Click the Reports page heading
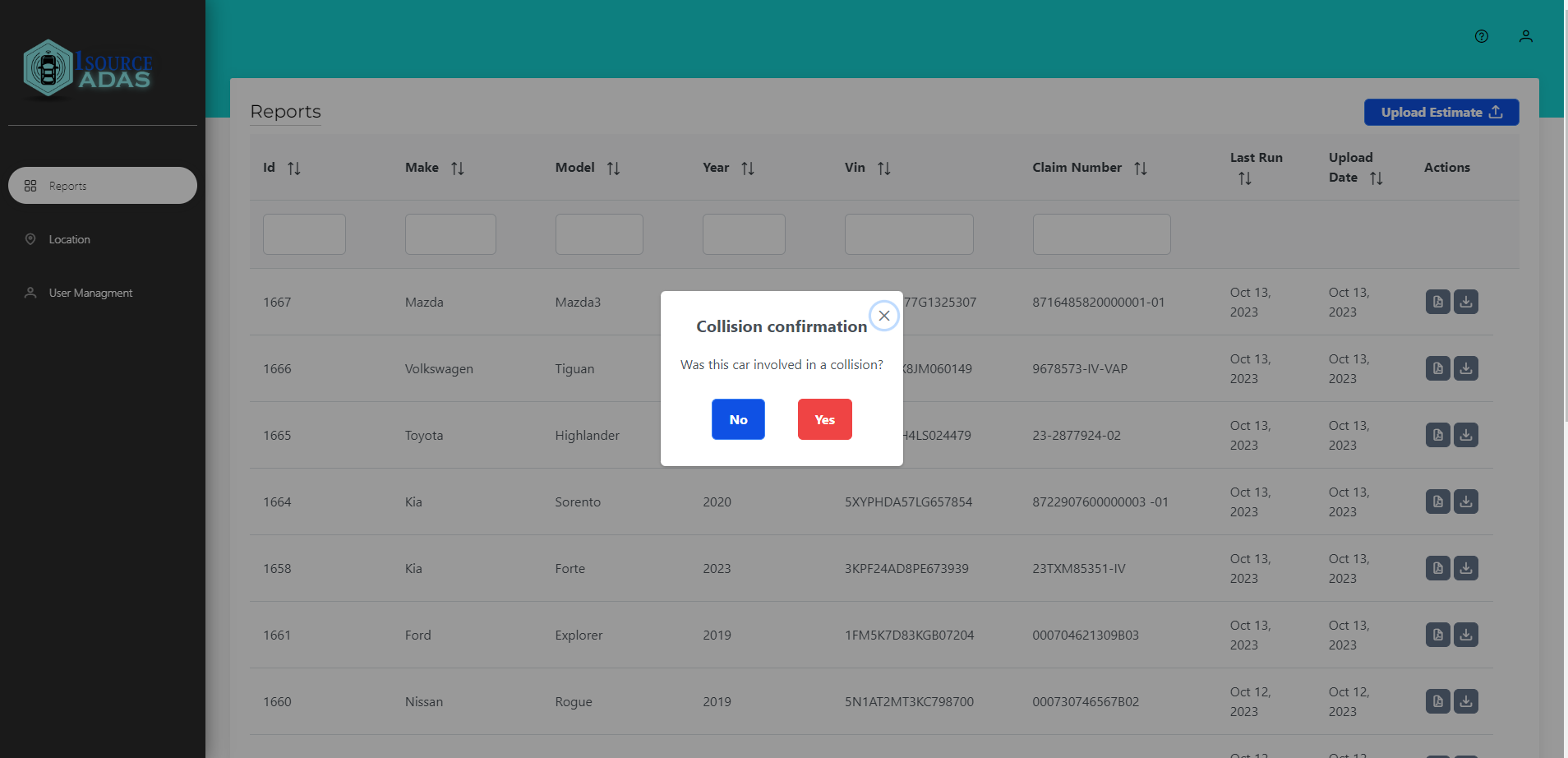The width and height of the screenshot is (1568, 758). pos(285,112)
